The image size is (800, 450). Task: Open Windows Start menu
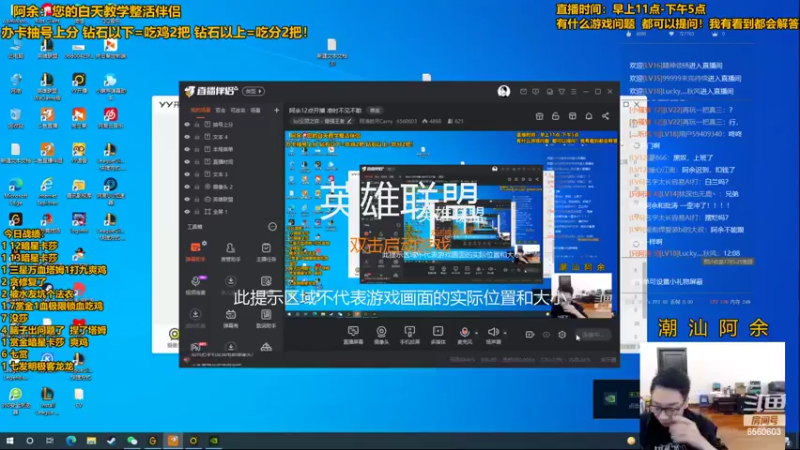(10, 440)
